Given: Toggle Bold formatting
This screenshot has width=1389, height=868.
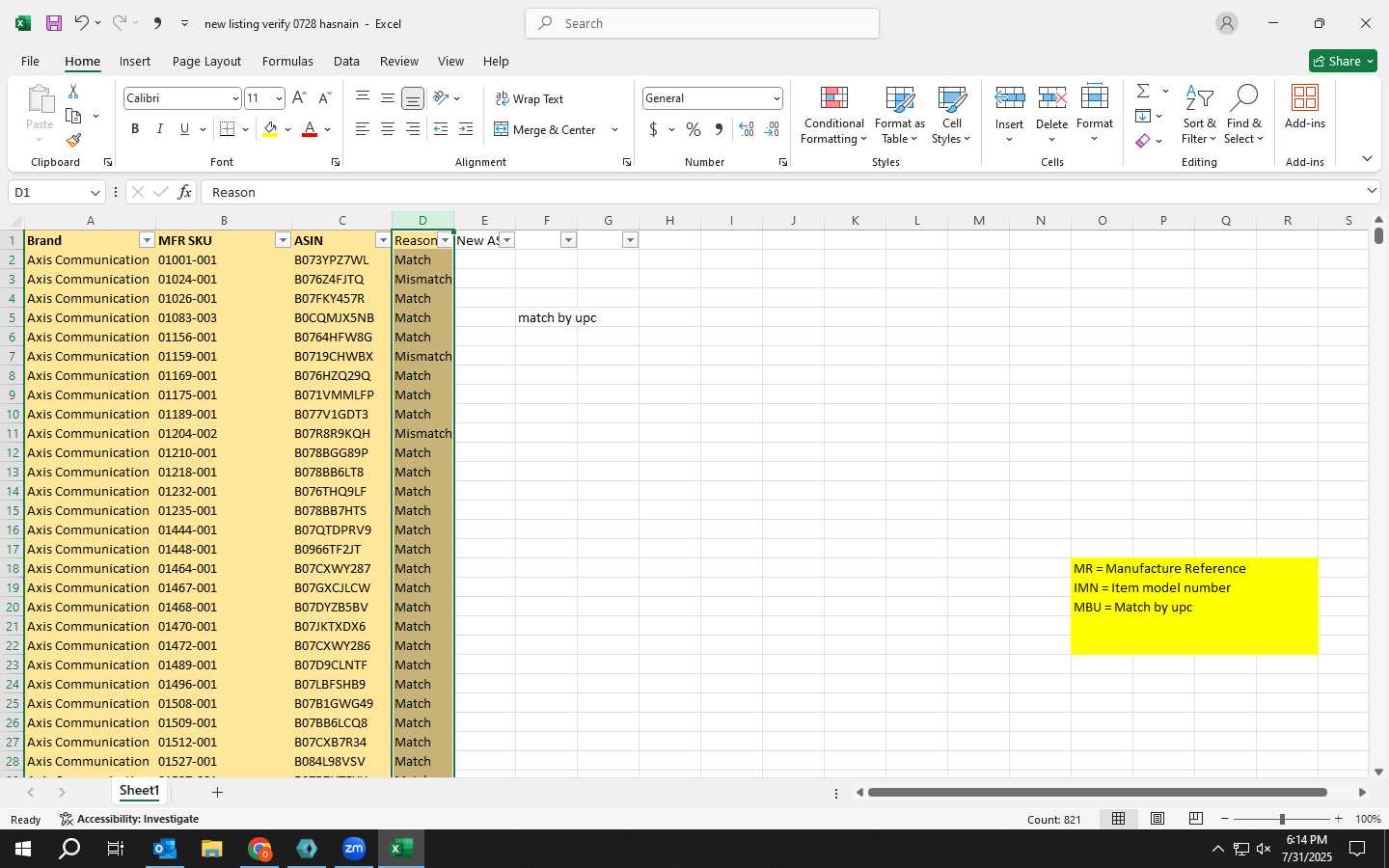Looking at the screenshot, I should point(135,129).
